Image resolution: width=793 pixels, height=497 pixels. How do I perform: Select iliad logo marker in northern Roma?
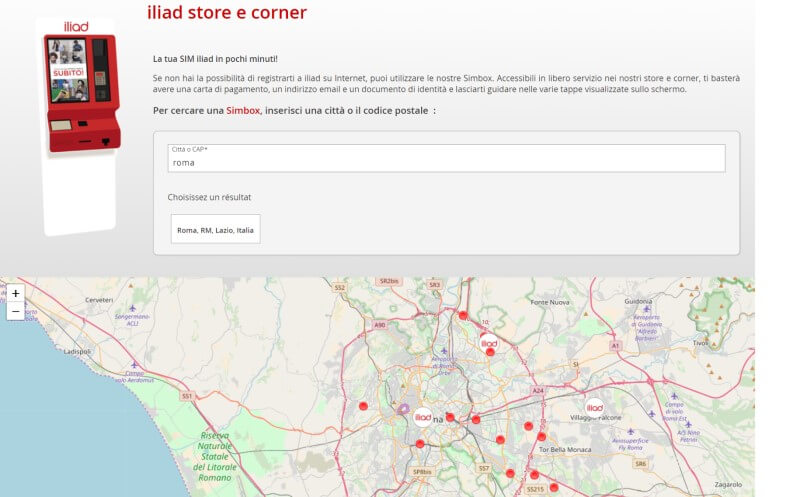(489, 343)
